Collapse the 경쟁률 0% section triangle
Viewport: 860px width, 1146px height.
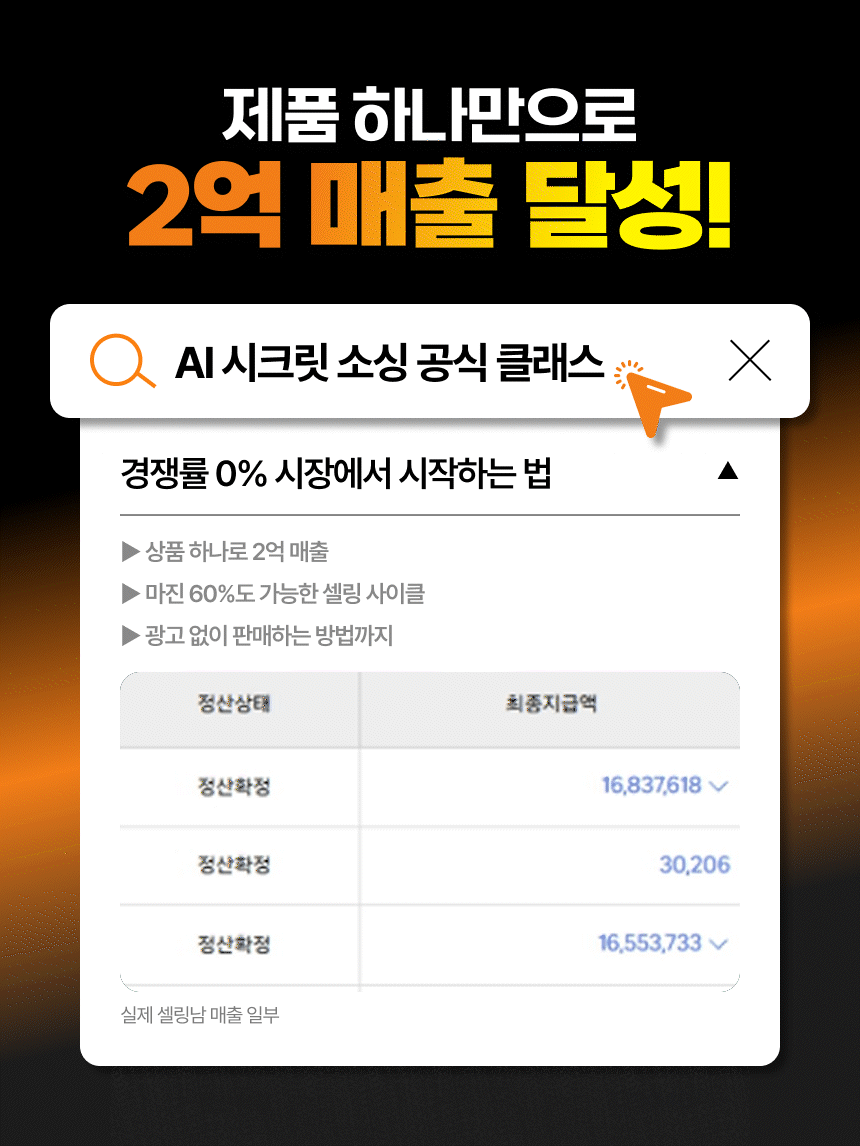728,471
